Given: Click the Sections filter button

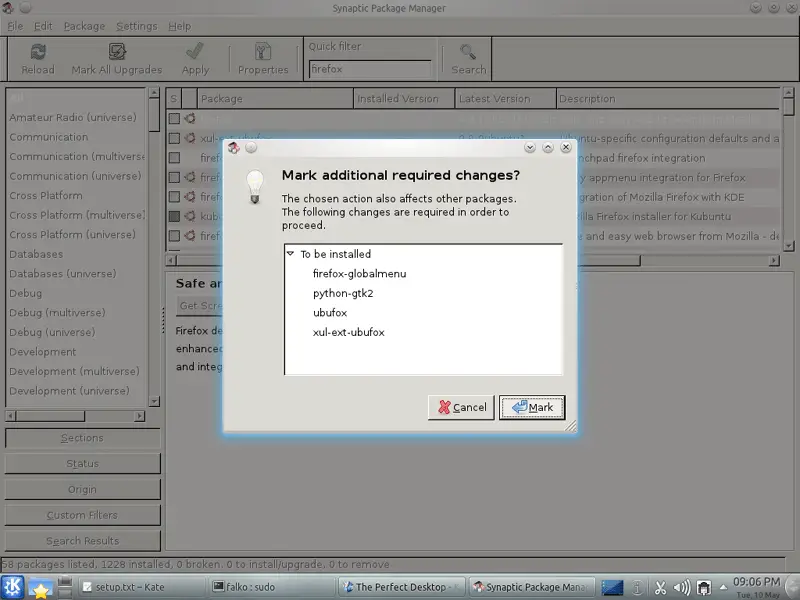Looking at the screenshot, I should 83,438.
